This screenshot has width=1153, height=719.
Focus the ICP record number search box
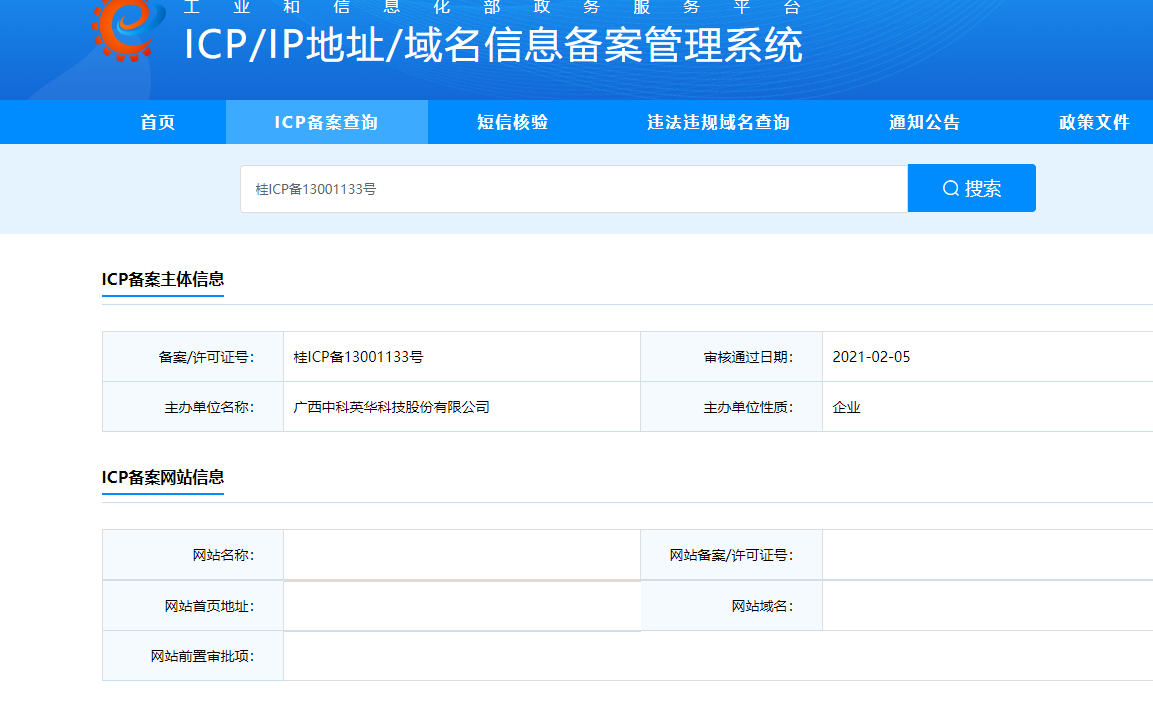click(573, 189)
